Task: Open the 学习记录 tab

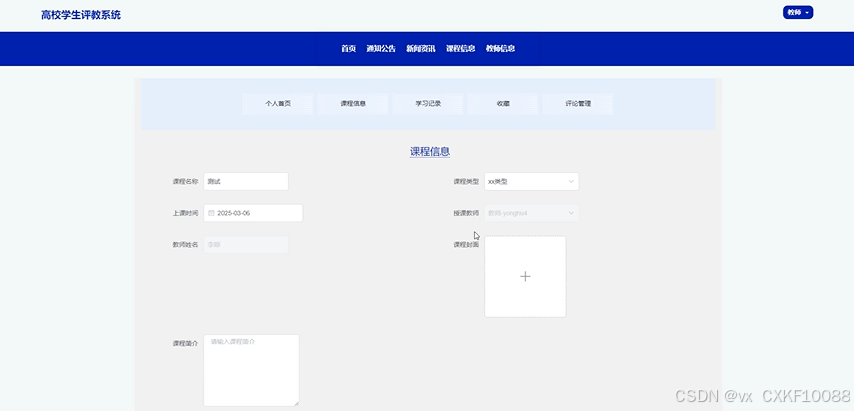Action: [x=428, y=104]
